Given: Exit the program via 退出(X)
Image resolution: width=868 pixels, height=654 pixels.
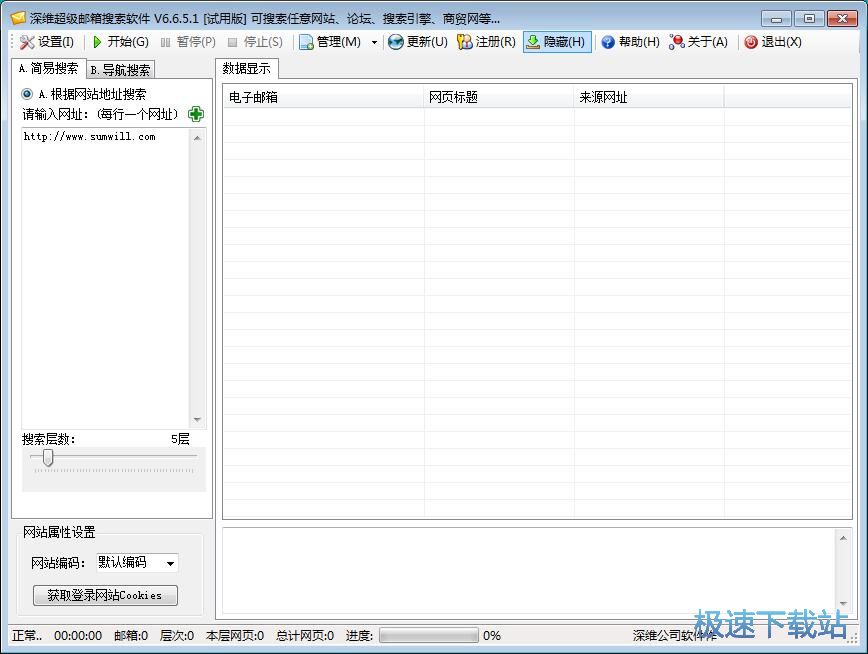Looking at the screenshot, I should (773, 42).
